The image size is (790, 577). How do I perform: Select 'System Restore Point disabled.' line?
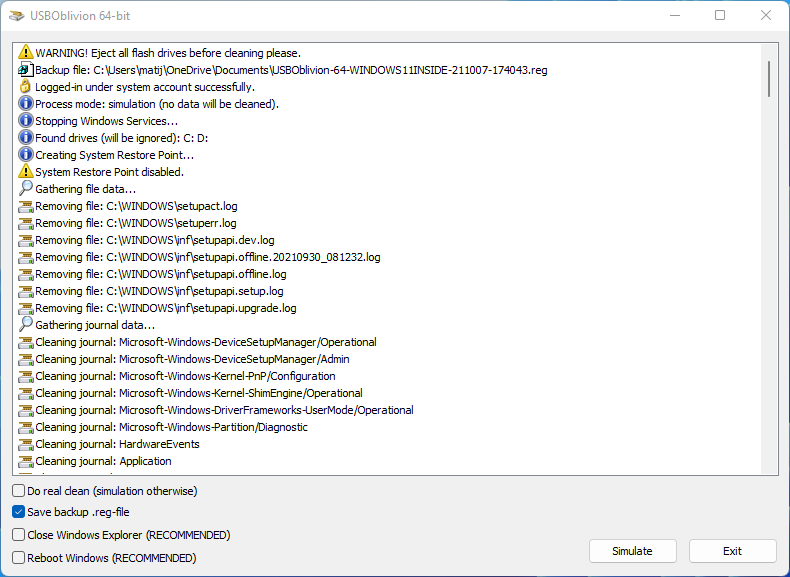(x=109, y=172)
